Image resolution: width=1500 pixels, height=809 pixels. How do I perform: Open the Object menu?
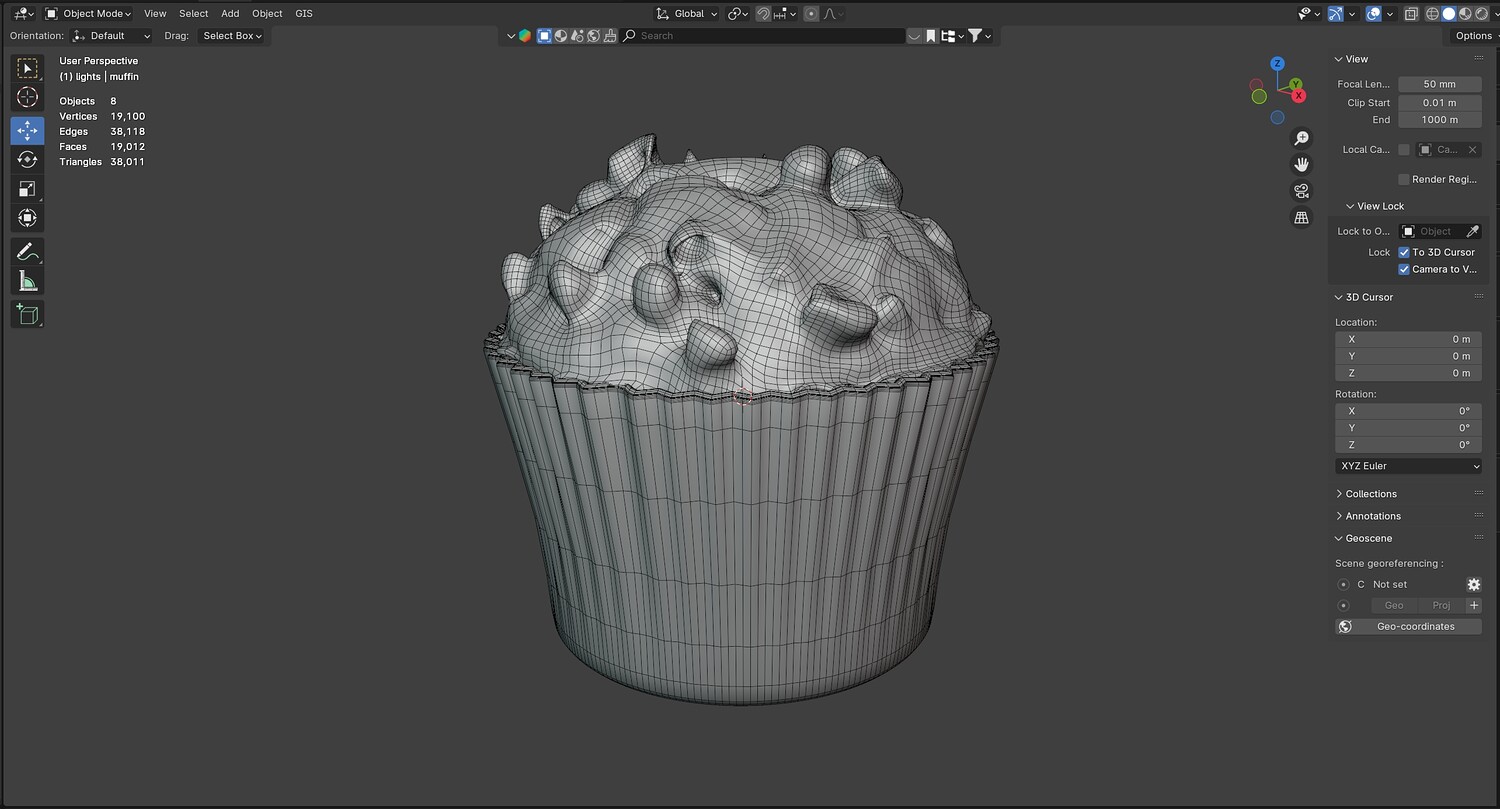[267, 14]
